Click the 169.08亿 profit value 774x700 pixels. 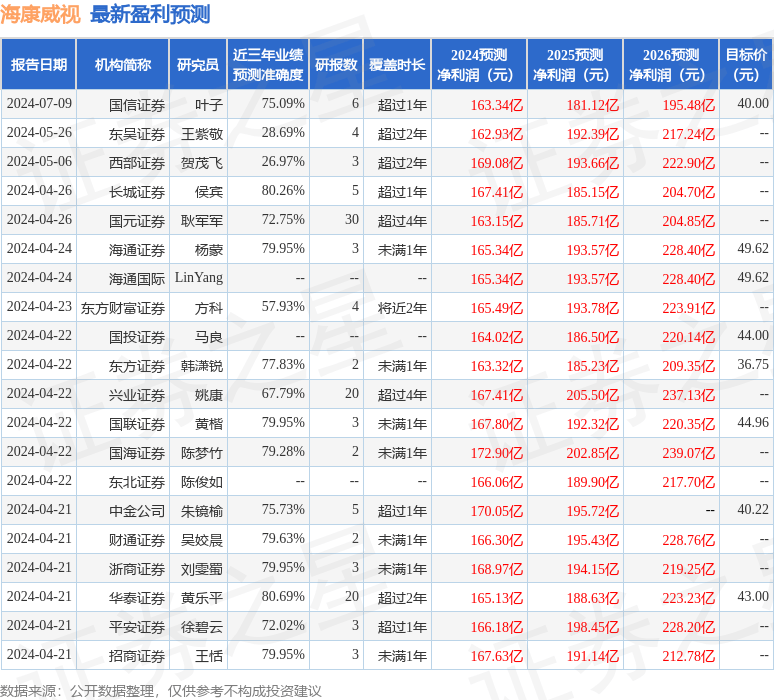[x=497, y=163]
